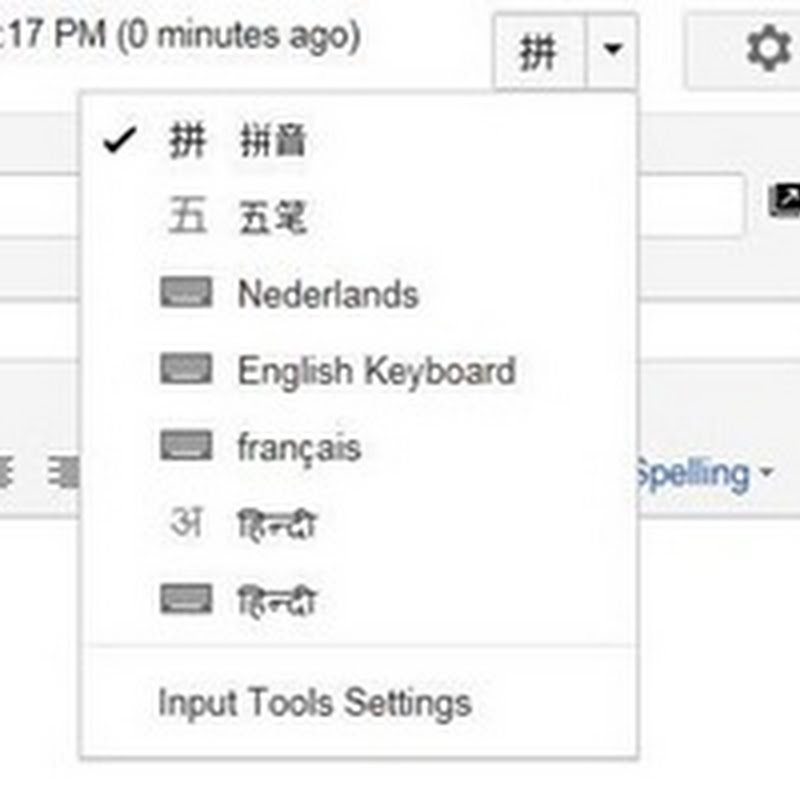Click the keyboard icon beside français

(186, 446)
